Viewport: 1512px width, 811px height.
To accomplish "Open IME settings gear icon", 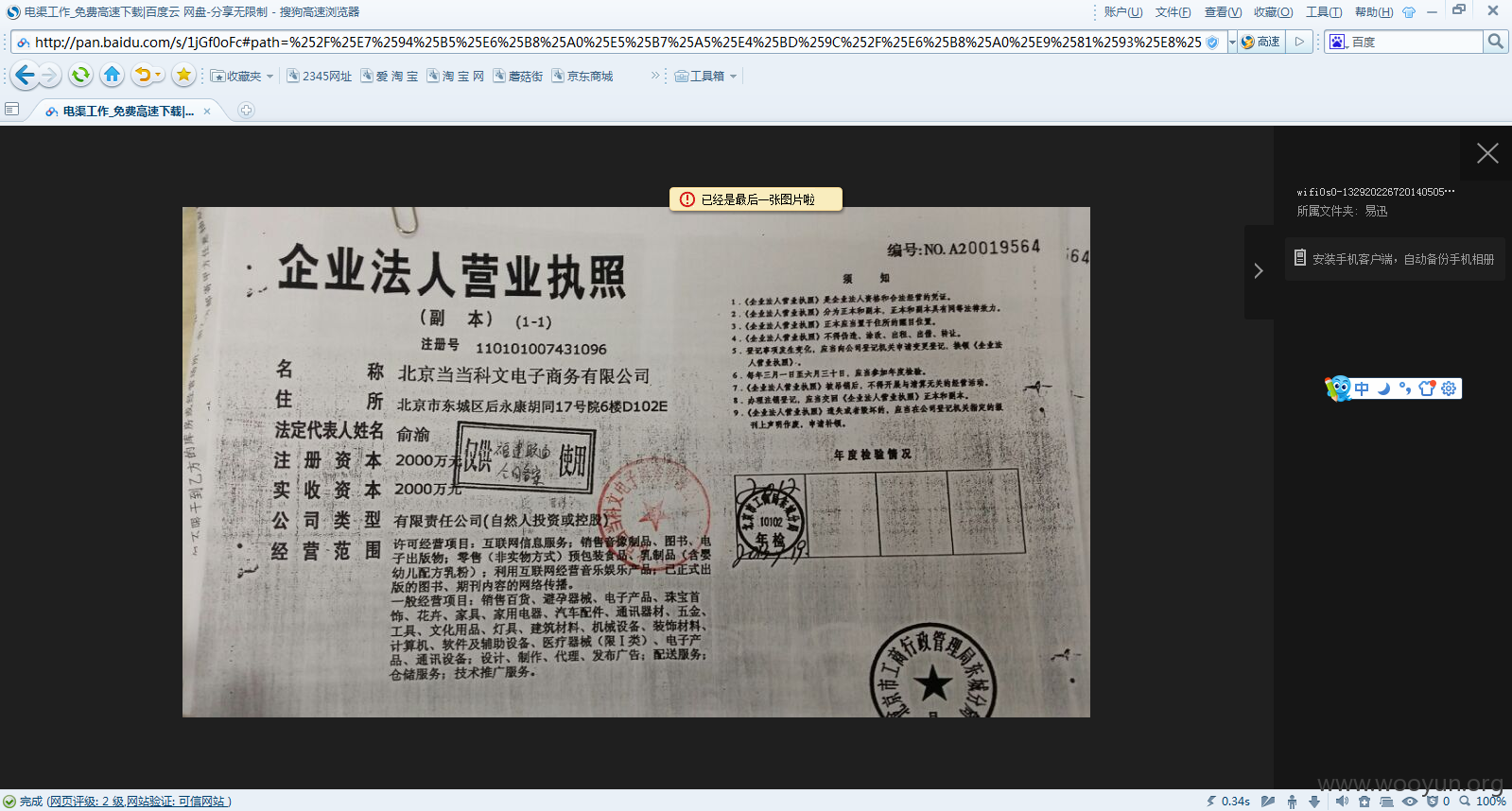I will 1449,388.
